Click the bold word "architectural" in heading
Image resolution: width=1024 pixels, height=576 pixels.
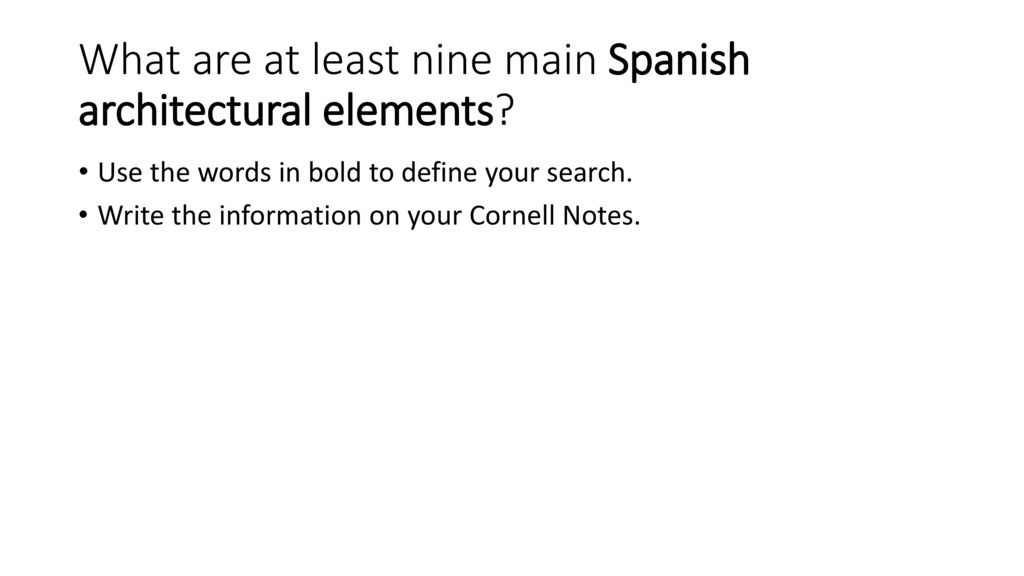(195, 110)
